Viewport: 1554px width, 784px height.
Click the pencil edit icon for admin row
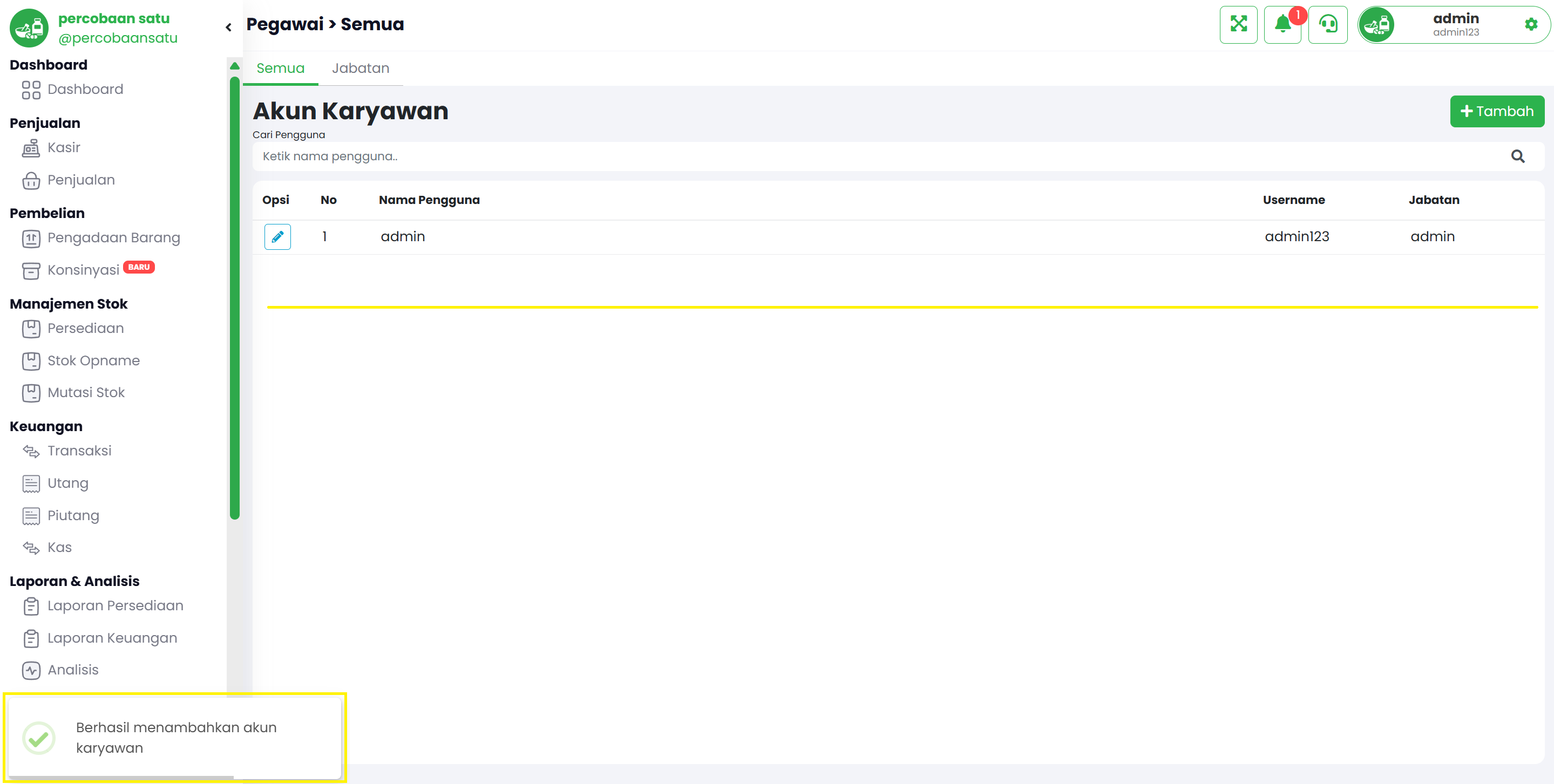coord(277,236)
